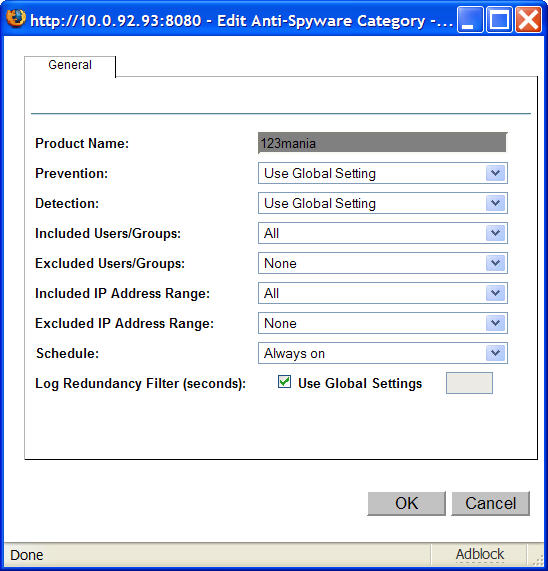Click the Firefox icon in title bar
The image size is (548, 571).
pos(16,18)
